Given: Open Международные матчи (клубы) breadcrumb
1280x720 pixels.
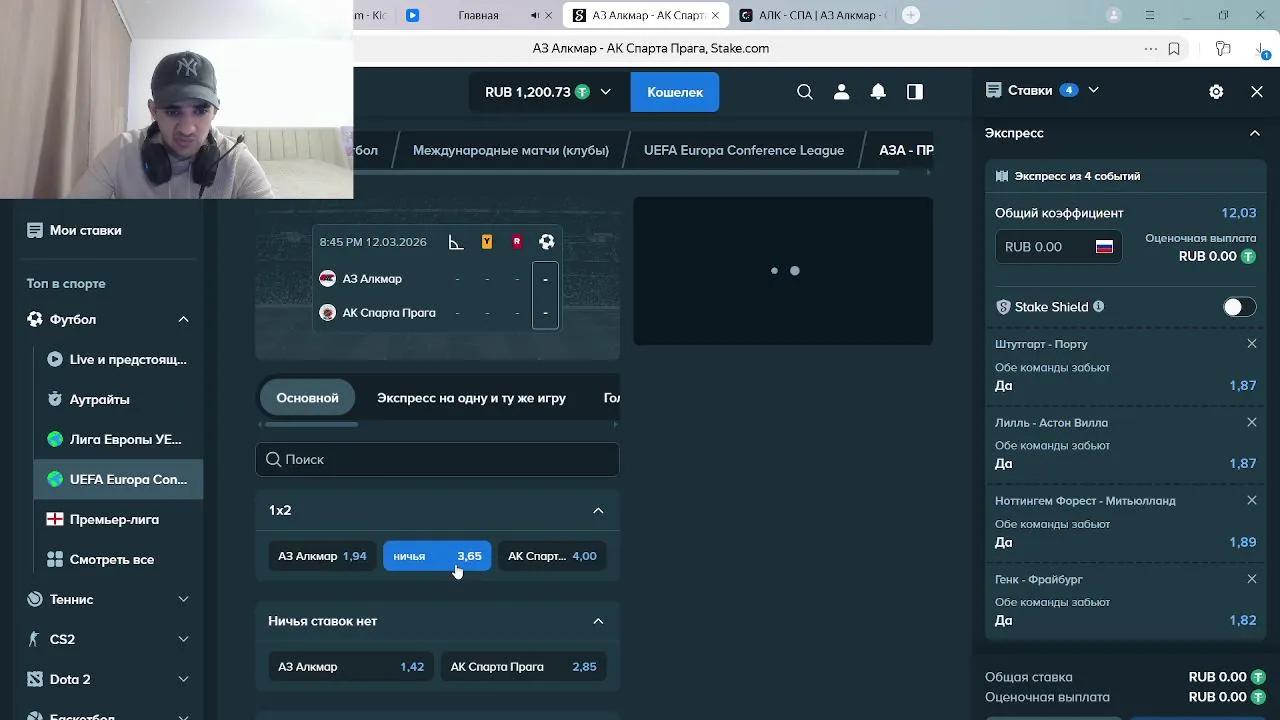Looking at the screenshot, I should [x=510, y=150].
